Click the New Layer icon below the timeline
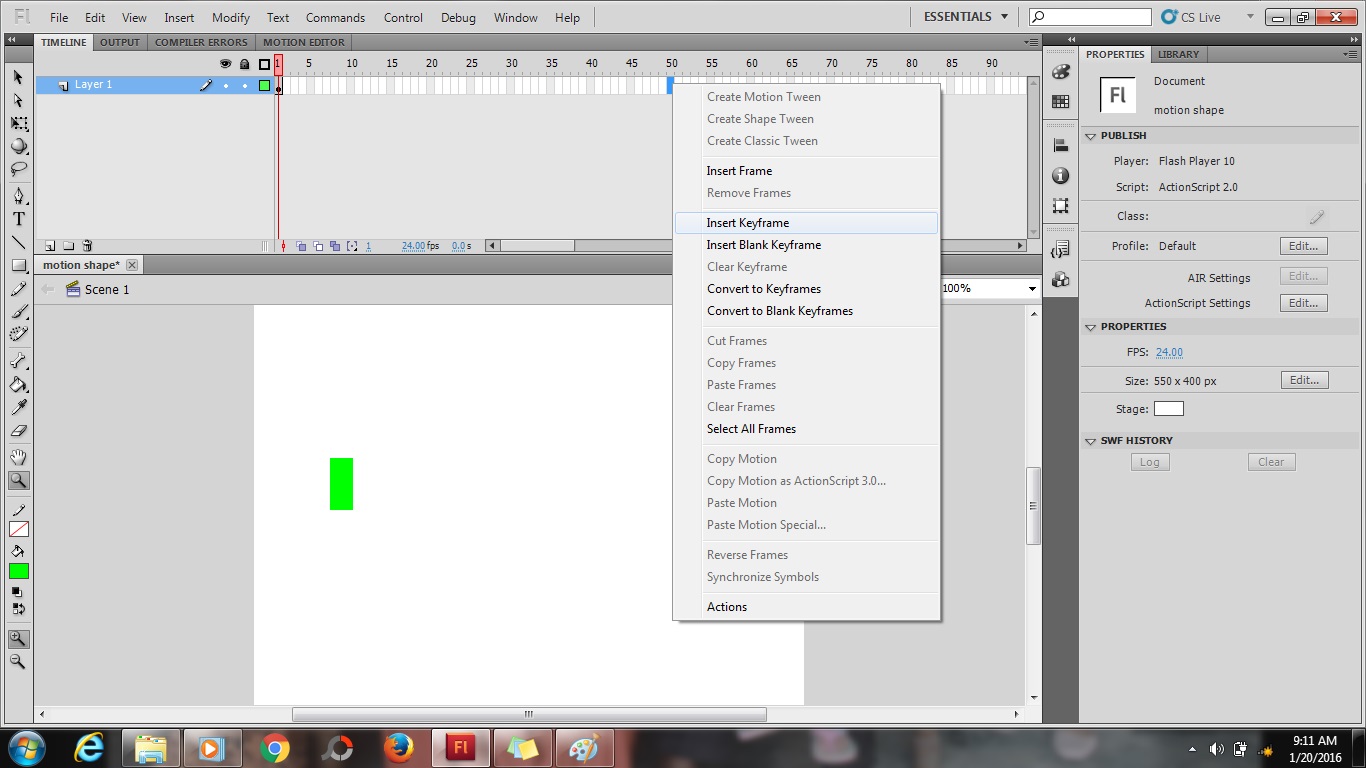Viewport: 1366px width, 768px height. coord(48,244)
